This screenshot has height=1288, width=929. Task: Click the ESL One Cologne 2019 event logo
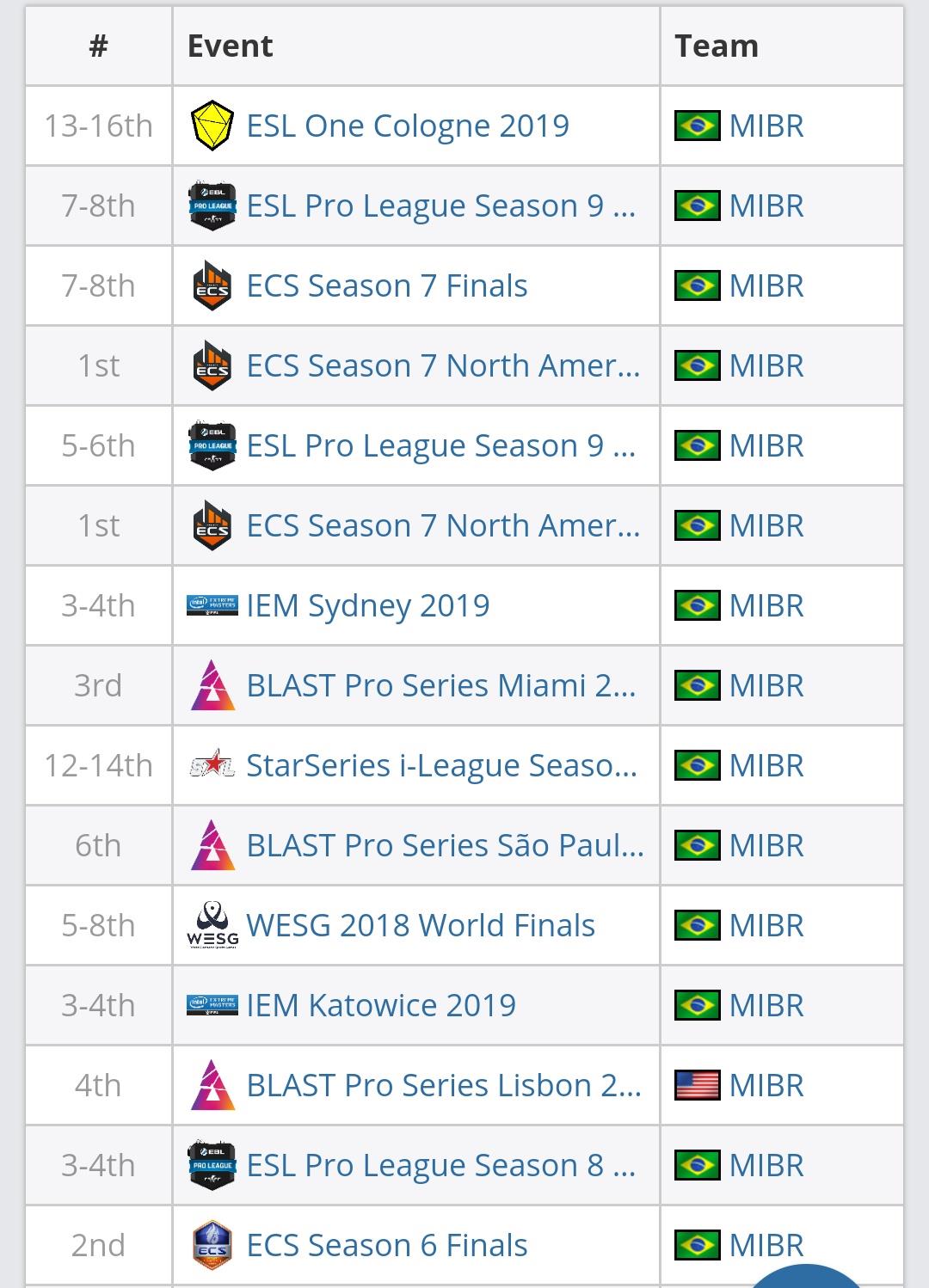coord(212,126)
